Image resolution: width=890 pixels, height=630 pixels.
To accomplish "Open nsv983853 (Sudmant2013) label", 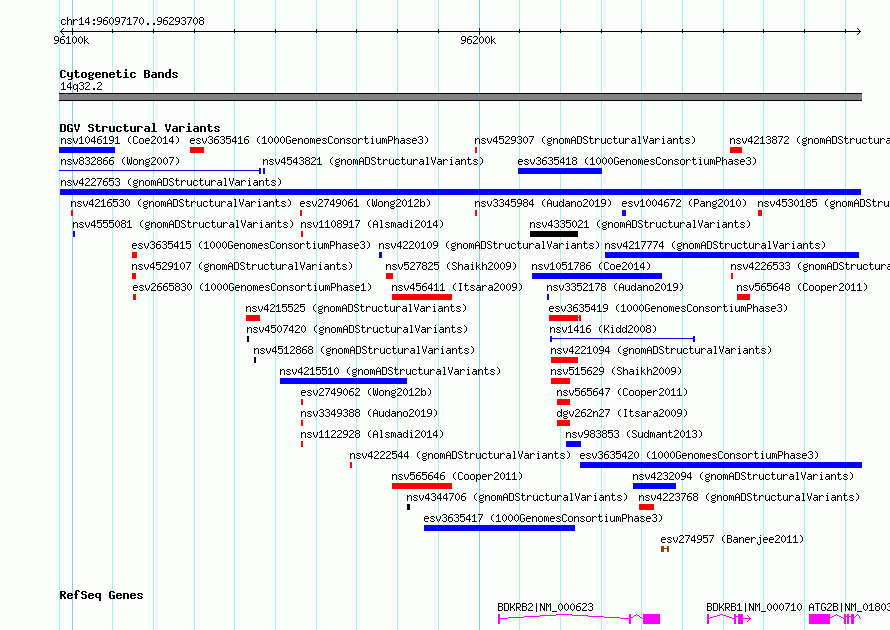I will tap(634, 434).
